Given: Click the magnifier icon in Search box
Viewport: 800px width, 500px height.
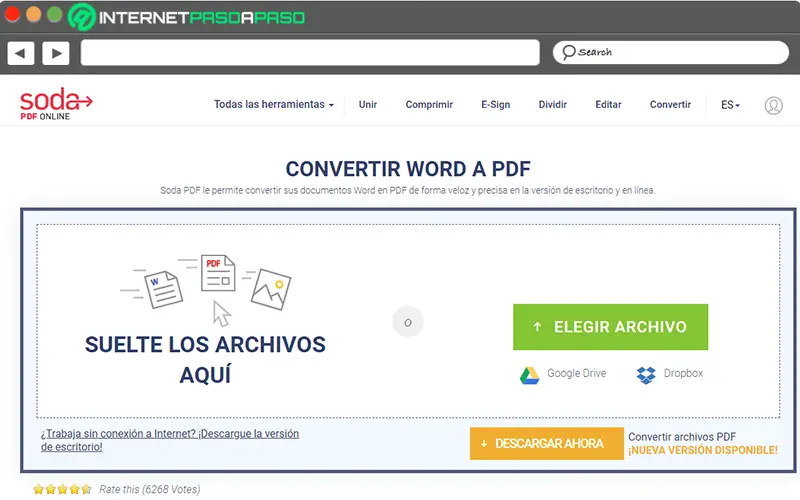Looking at the screenshot, I should 568,52.
